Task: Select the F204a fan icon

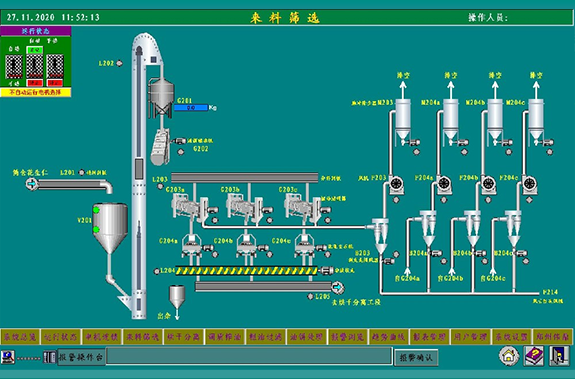Action: [x=444, y=184]
